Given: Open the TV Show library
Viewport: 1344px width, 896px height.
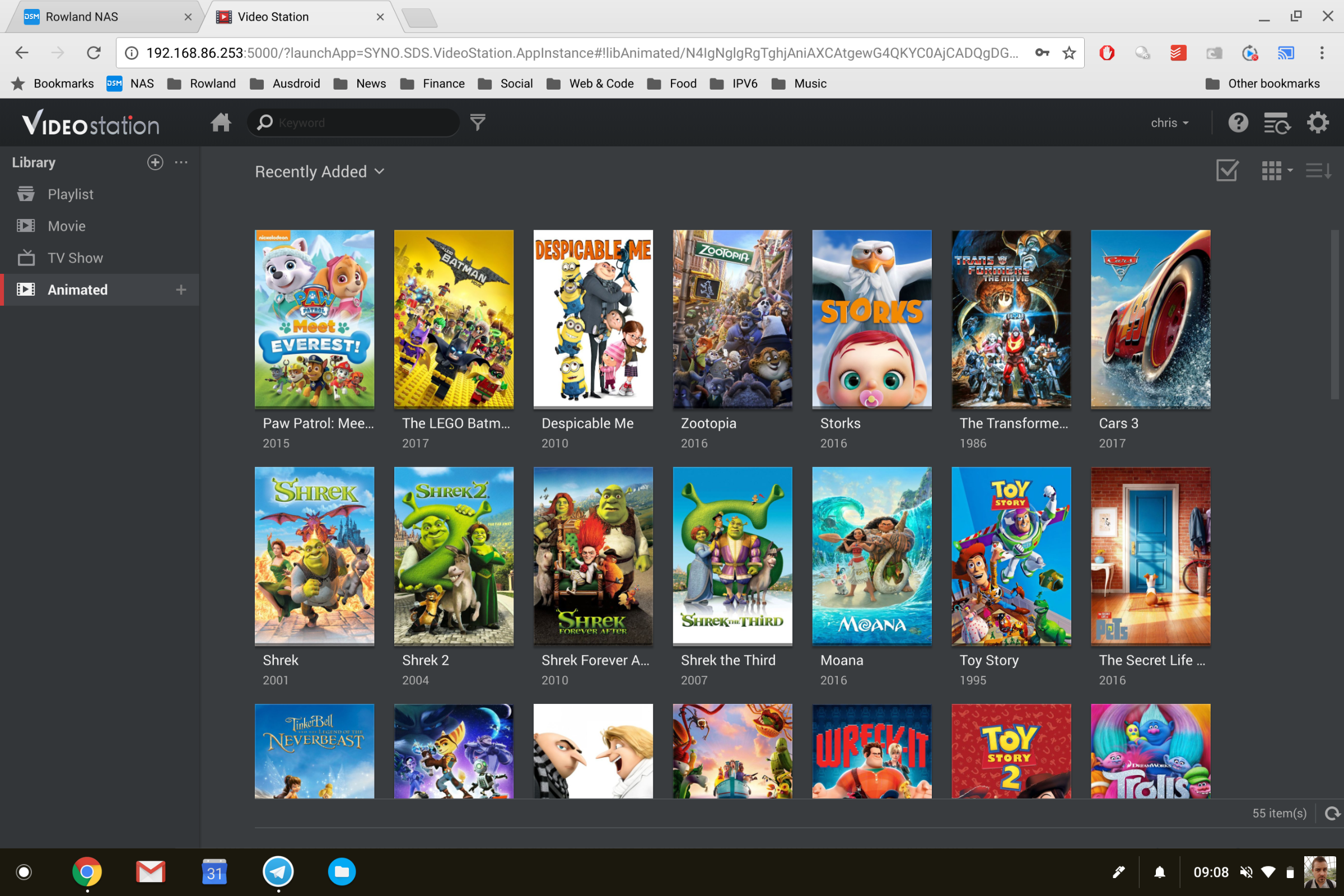Looking at the screenshot, I should click(x=100, y=258).
